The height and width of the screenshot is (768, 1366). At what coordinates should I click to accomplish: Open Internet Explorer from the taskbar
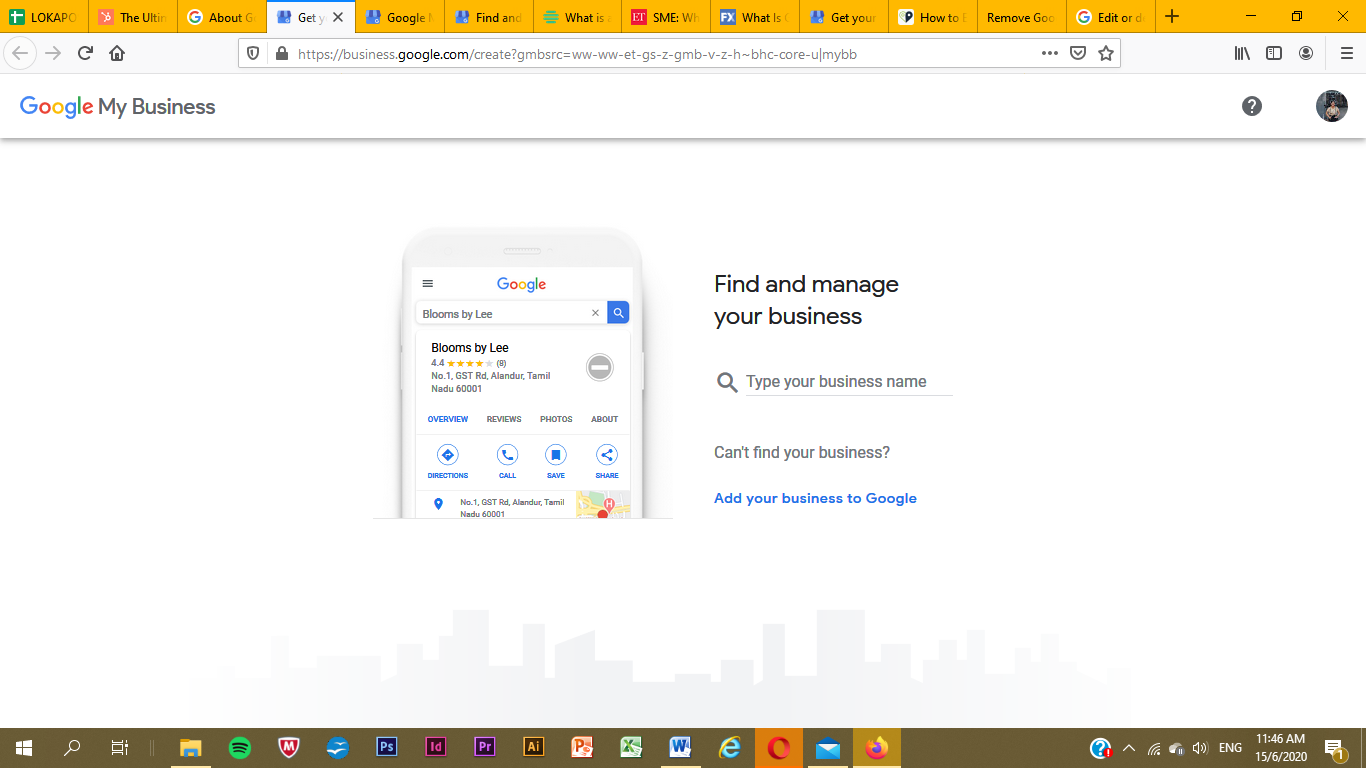pyautogui.click(x=730, y=748)
